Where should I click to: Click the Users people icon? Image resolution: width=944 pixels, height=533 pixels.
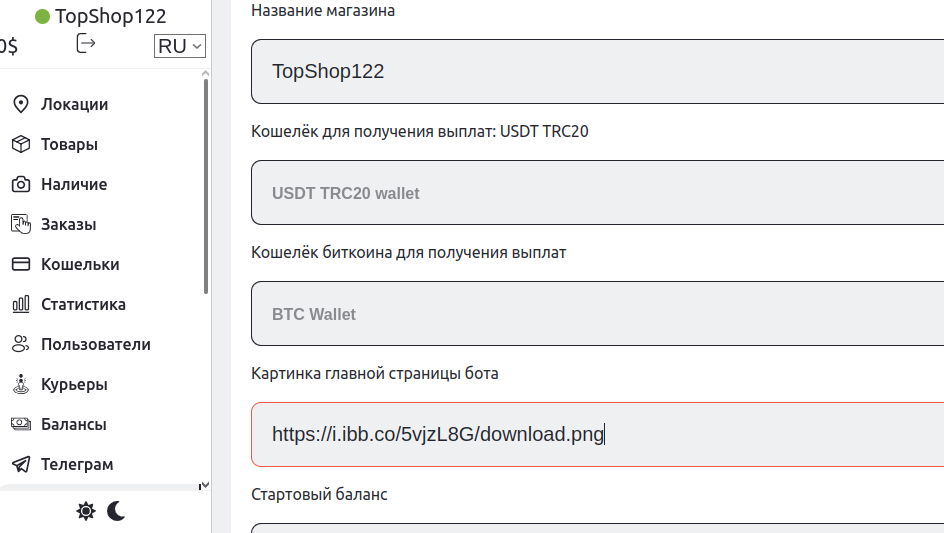pos(20,344)
